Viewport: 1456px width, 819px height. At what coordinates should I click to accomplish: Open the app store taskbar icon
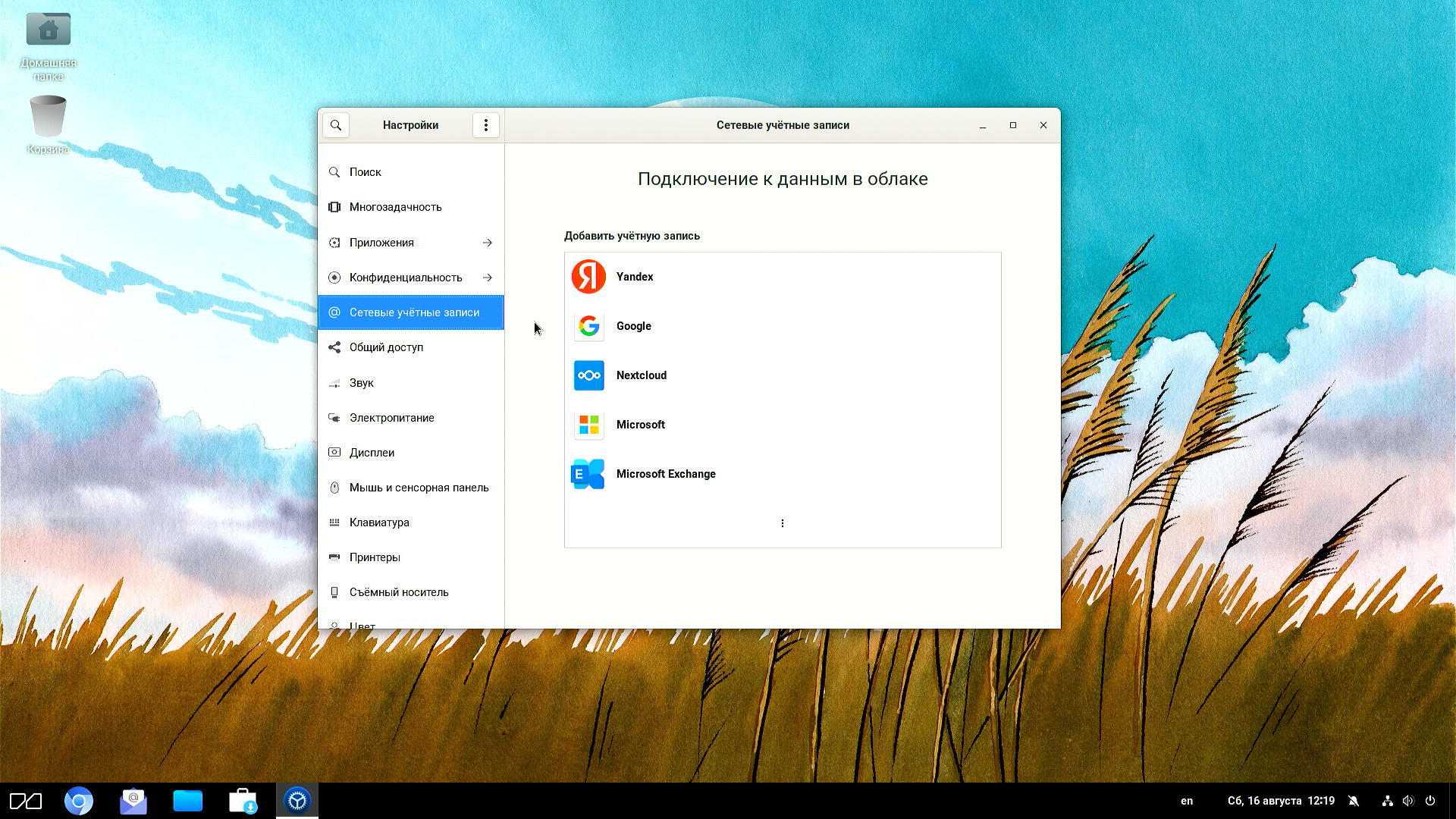(243, 801)
